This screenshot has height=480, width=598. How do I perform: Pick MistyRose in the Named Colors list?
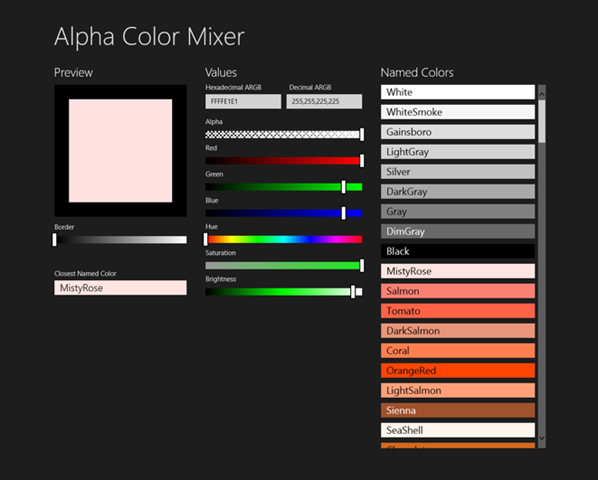pyautogui.click(x=458, y=271)
